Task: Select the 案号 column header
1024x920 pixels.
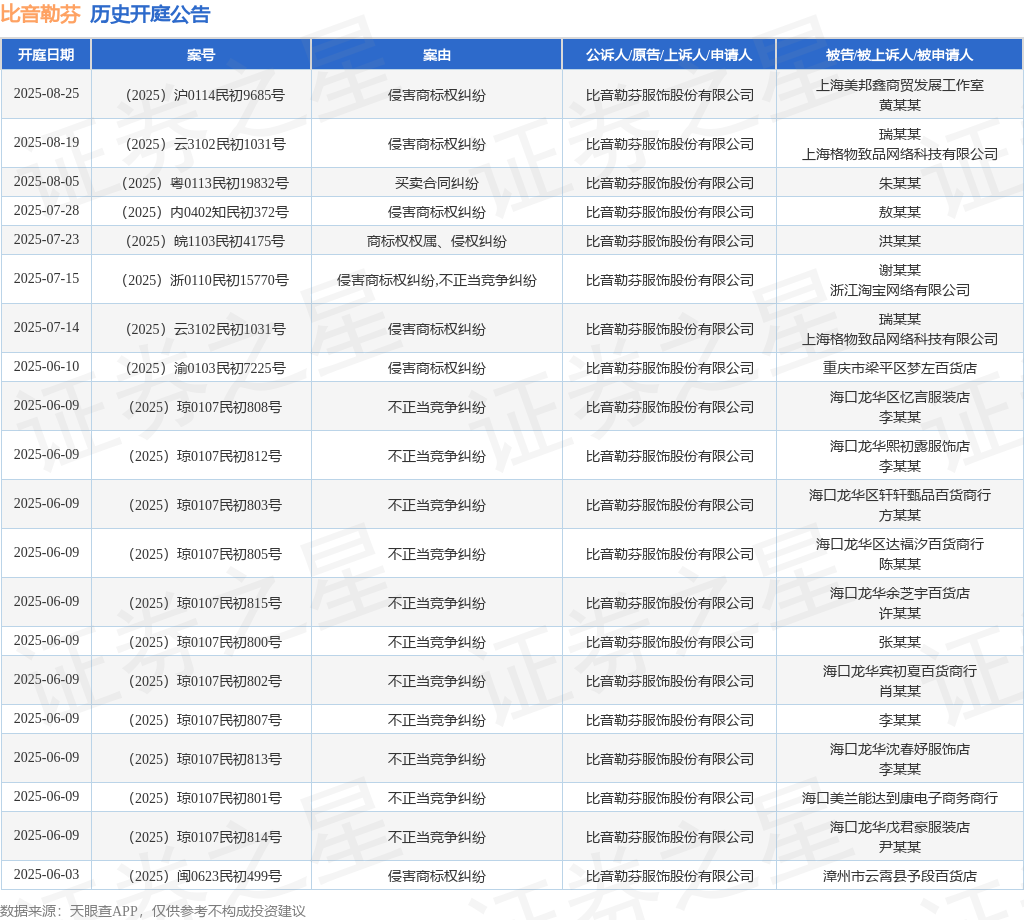Action: [200, 55]
